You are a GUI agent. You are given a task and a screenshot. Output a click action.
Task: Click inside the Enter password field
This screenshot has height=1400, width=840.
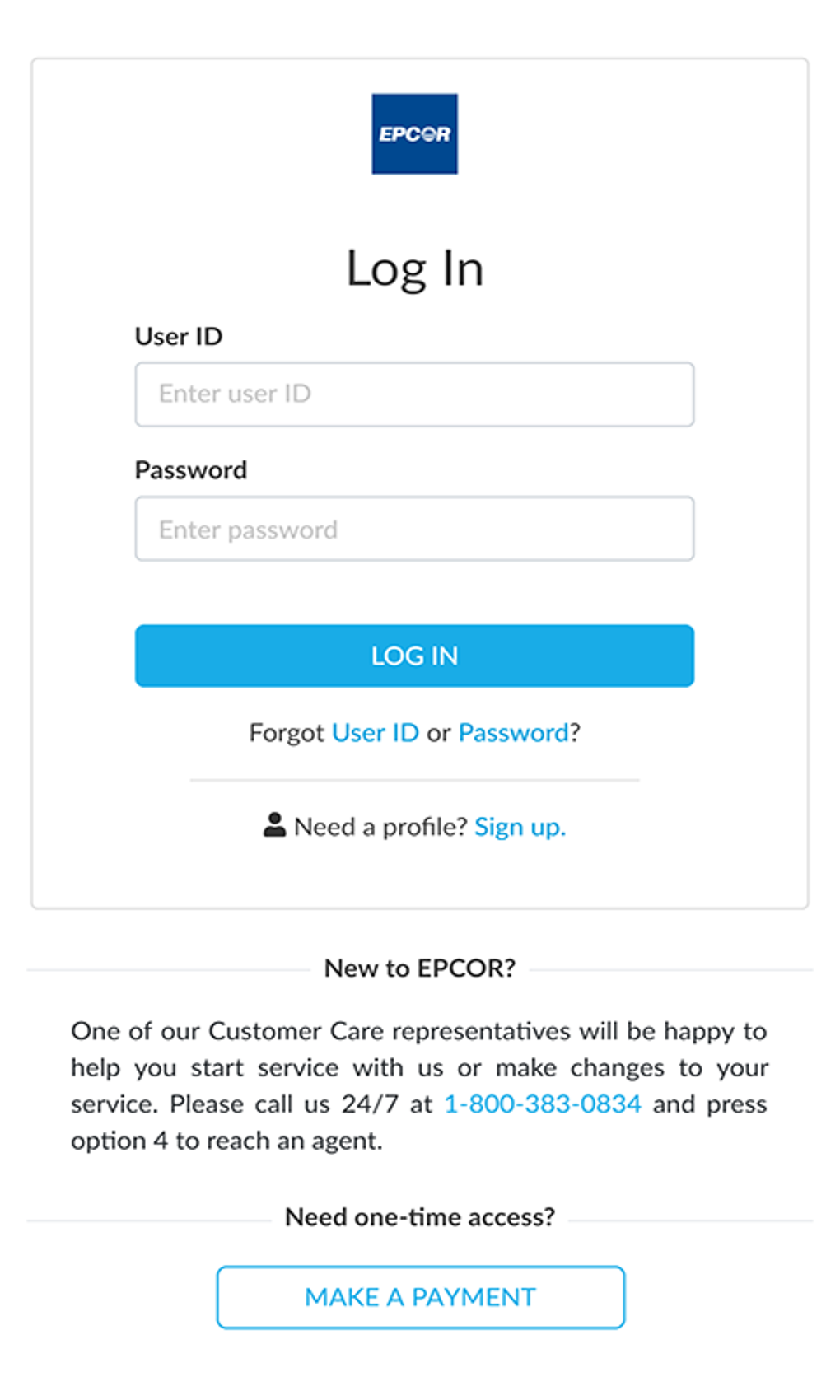(x=414, y=529)
